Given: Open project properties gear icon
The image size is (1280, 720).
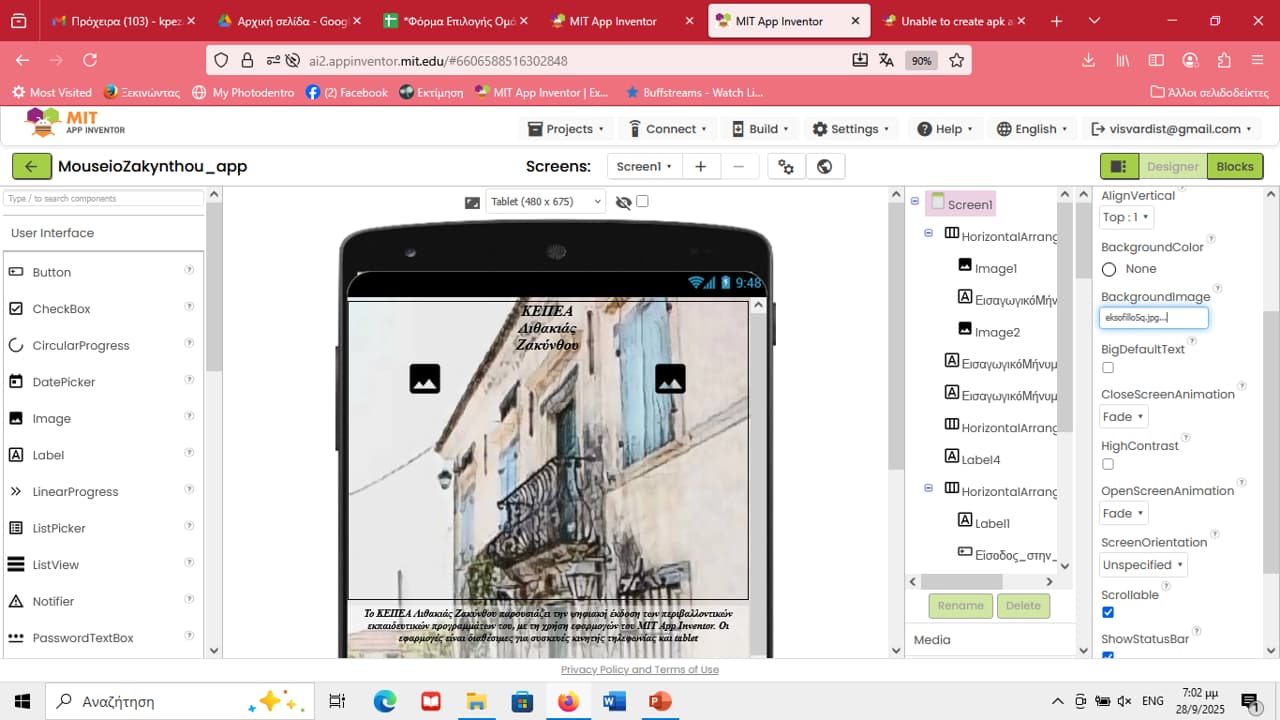Looking at the screenshot, I should [x=786, y=167].
